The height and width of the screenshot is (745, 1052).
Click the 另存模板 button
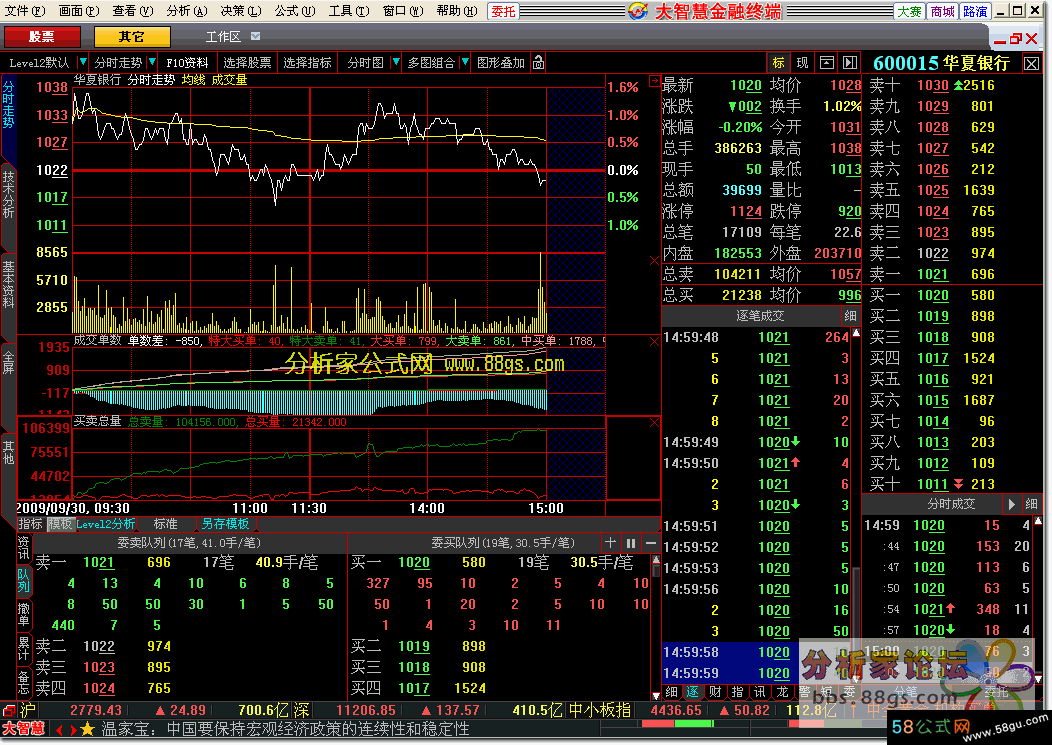pyautogui.click(x=225, y=523)
